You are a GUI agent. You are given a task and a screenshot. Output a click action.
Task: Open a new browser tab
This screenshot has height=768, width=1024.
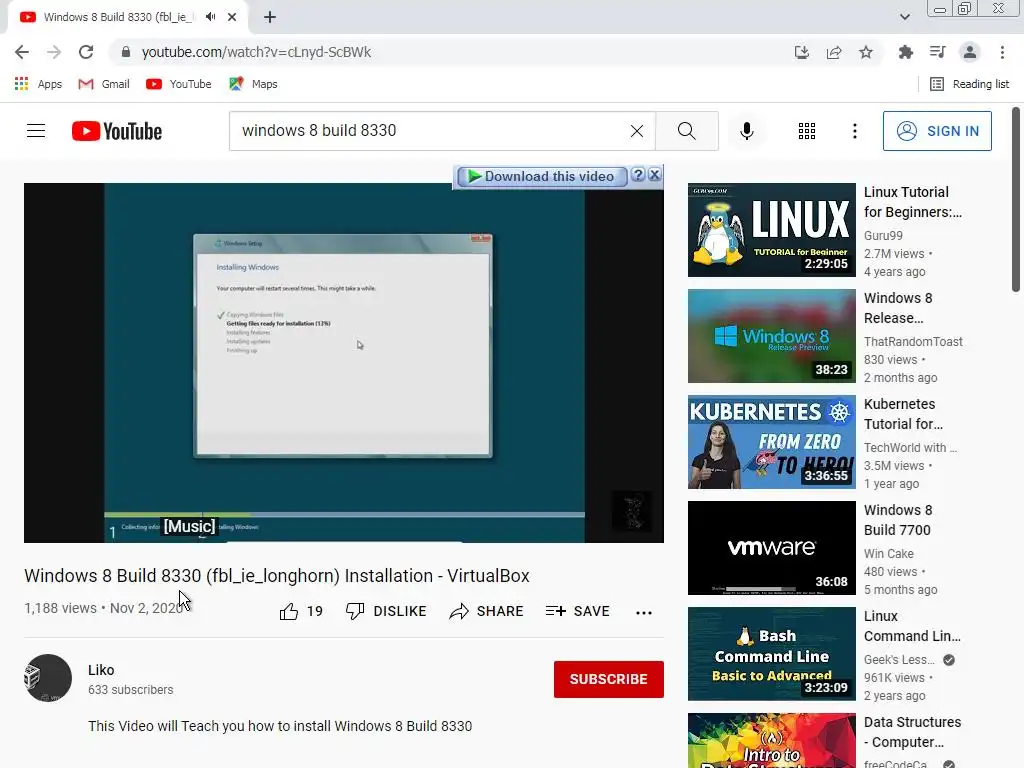pyautogui.click(x=270, y=17)
